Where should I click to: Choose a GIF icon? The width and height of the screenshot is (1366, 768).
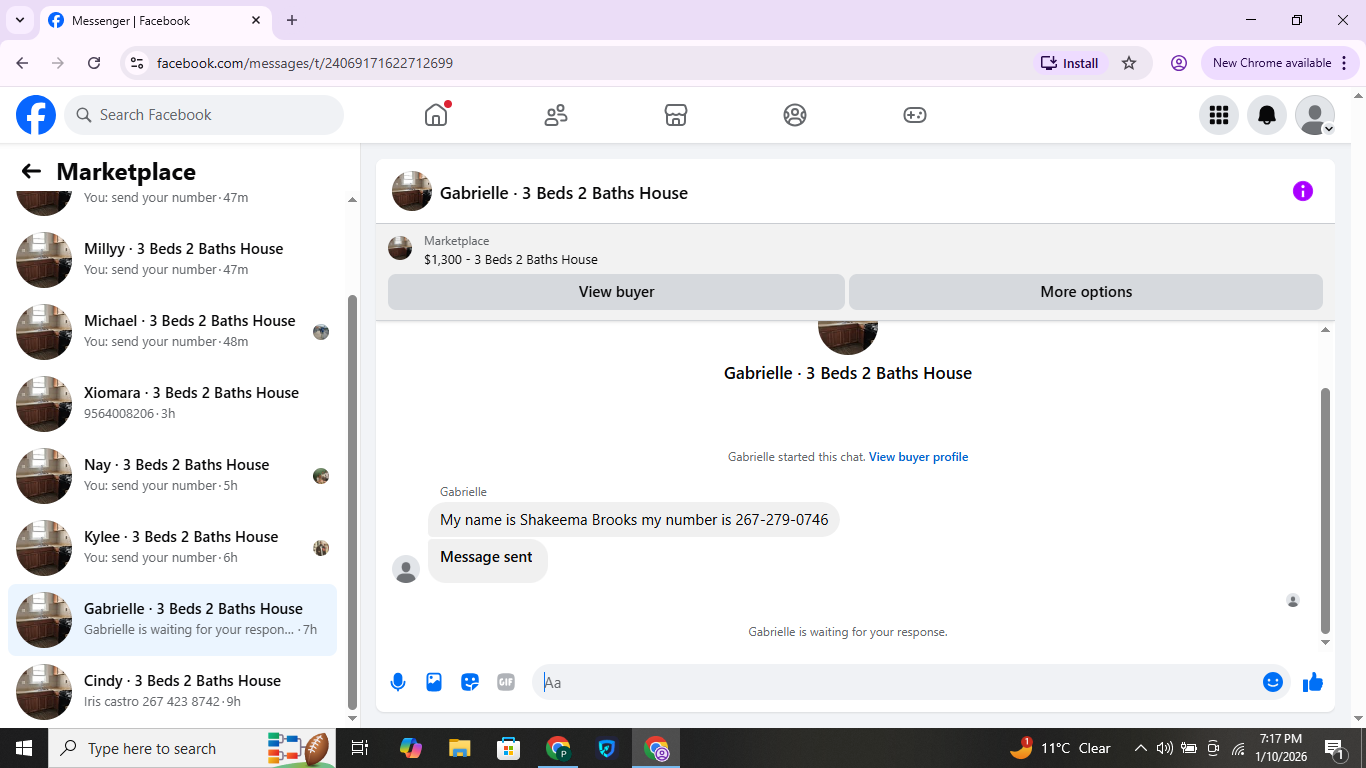coord(506,682)
